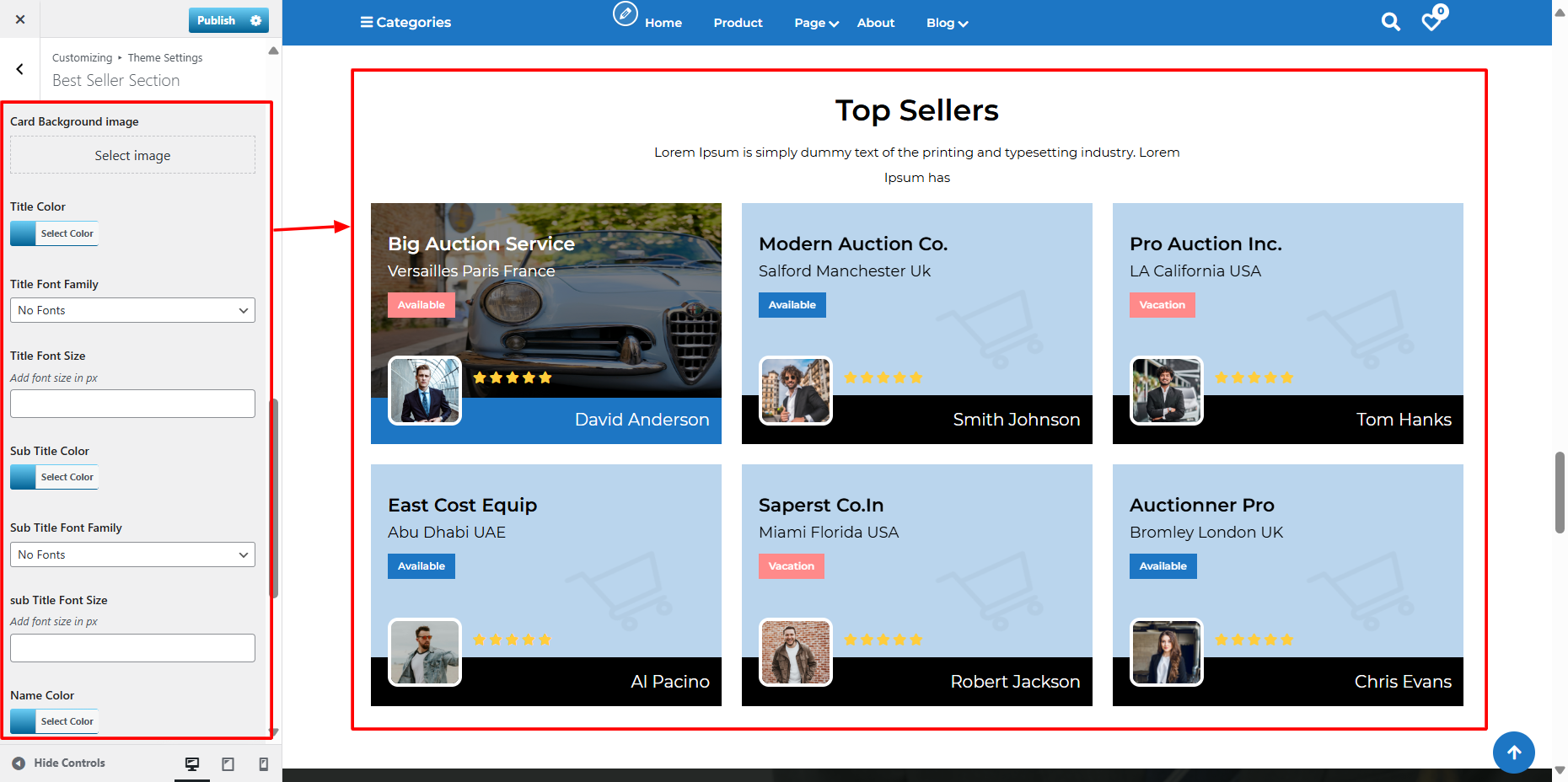1568x782 pixels.
Task: Close the Customizer panel with X
Action: (x=20, y=19)
